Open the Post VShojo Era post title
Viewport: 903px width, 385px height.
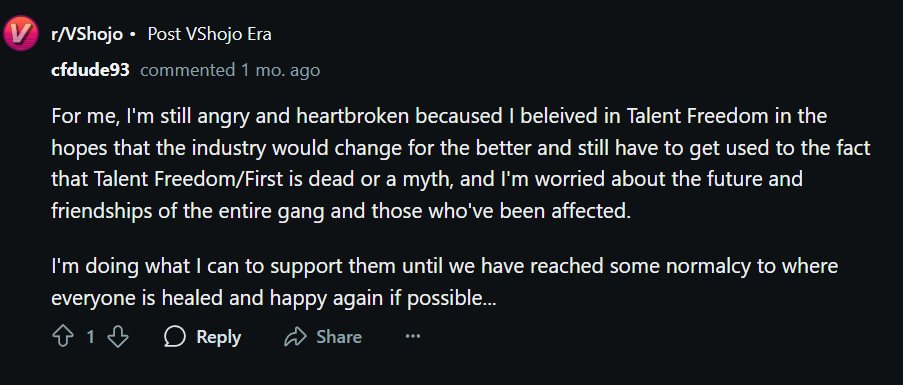coord(210,35)
